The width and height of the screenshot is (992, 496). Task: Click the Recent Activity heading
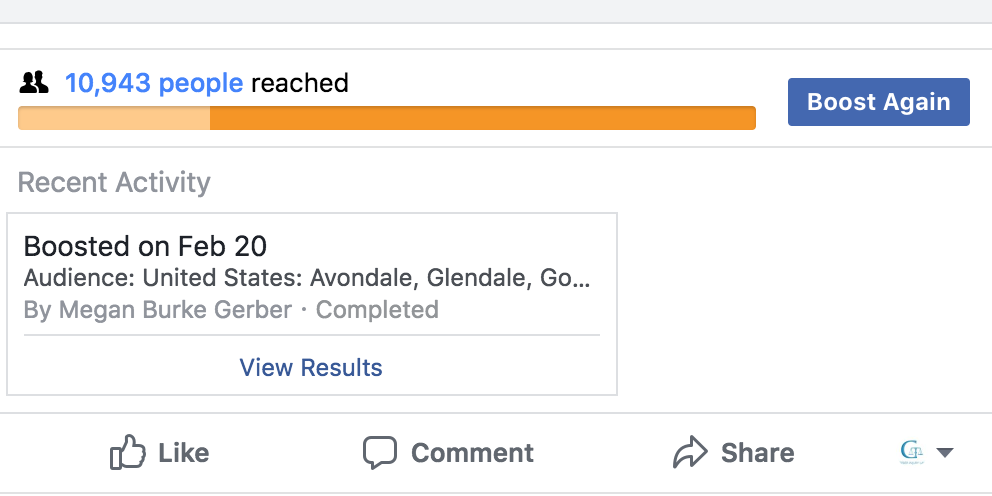click(x=114, y=182)
